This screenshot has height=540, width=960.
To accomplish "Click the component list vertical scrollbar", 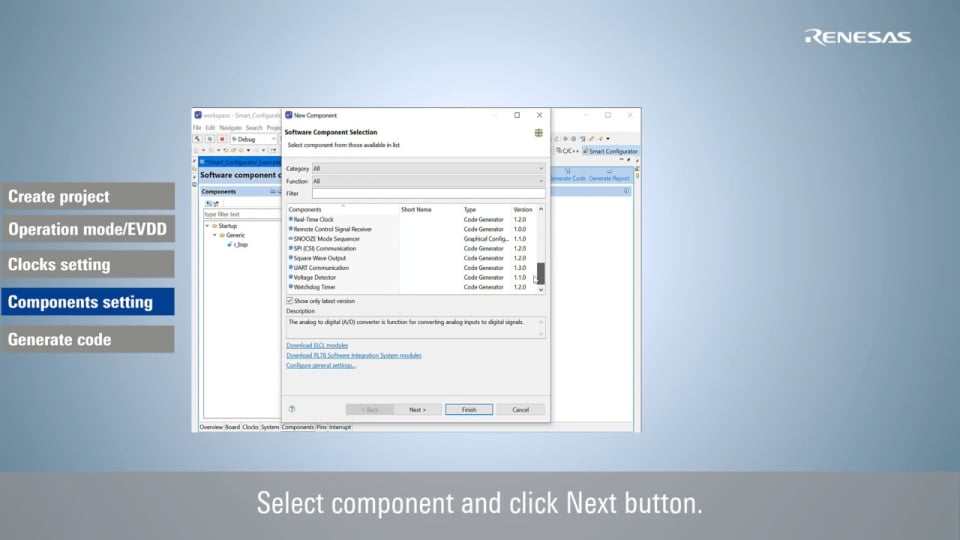I will [x=541, y=272].
